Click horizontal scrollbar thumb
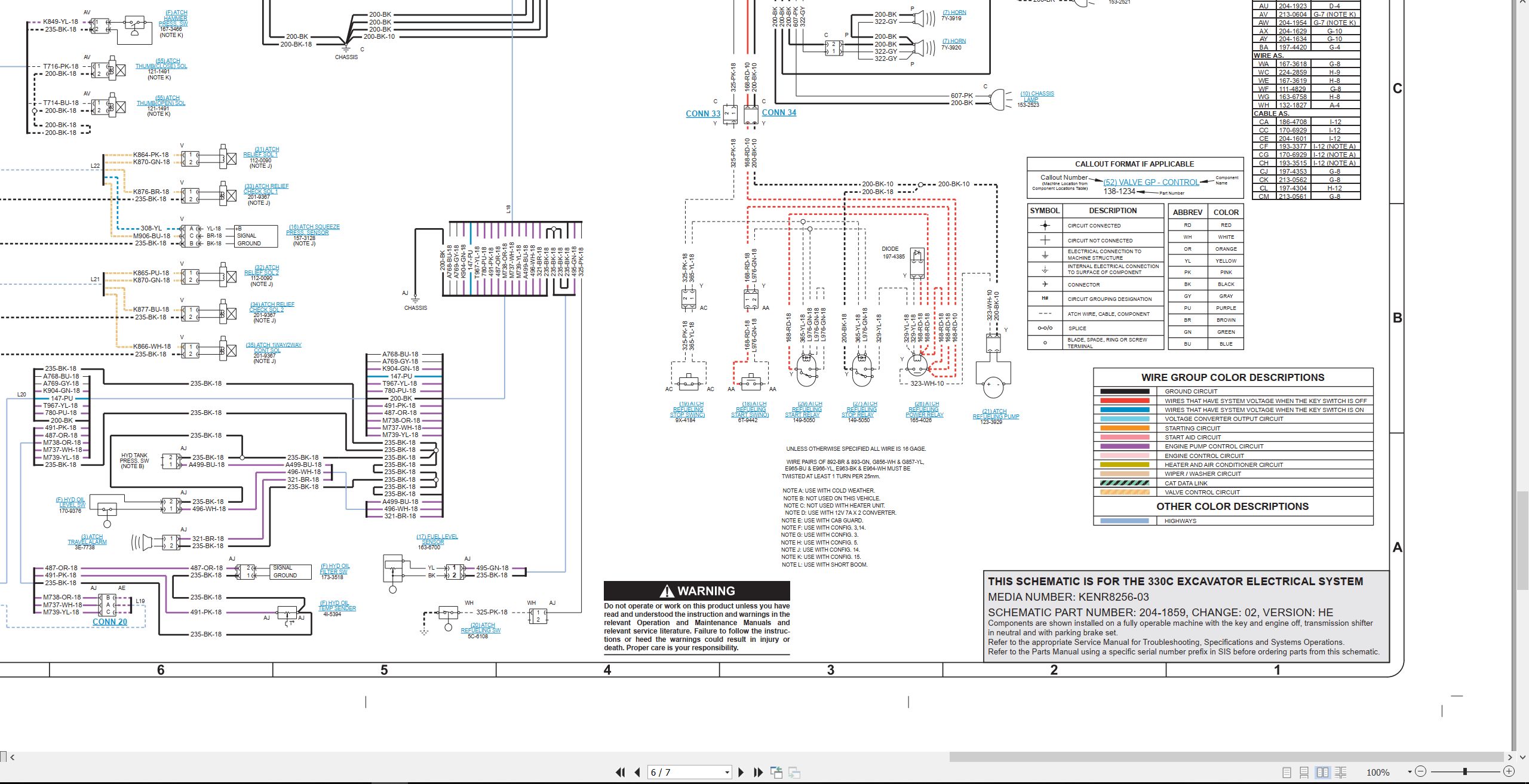 click(x=1226, y=757)
